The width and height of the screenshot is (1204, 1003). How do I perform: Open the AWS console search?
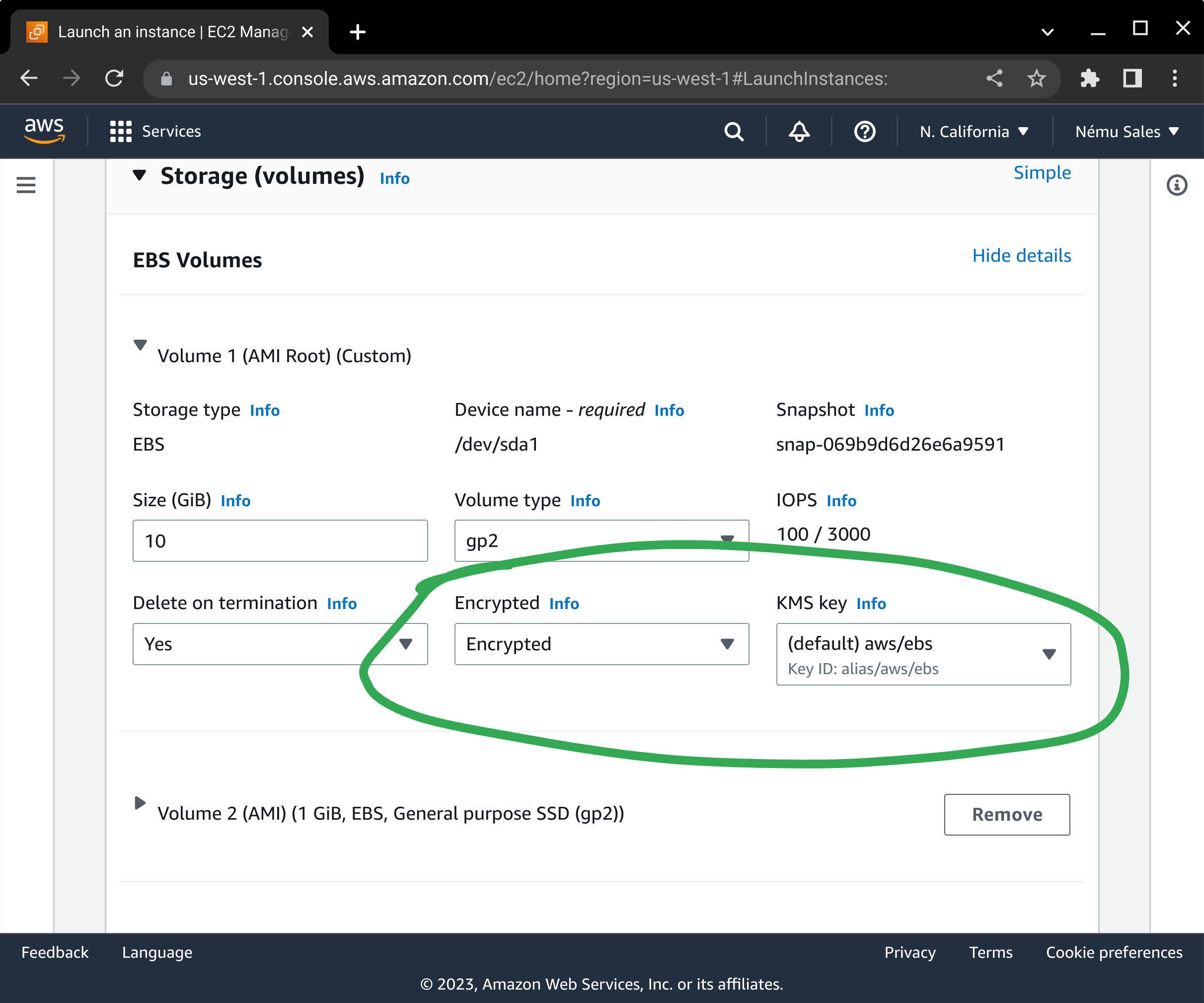[734, 131]
